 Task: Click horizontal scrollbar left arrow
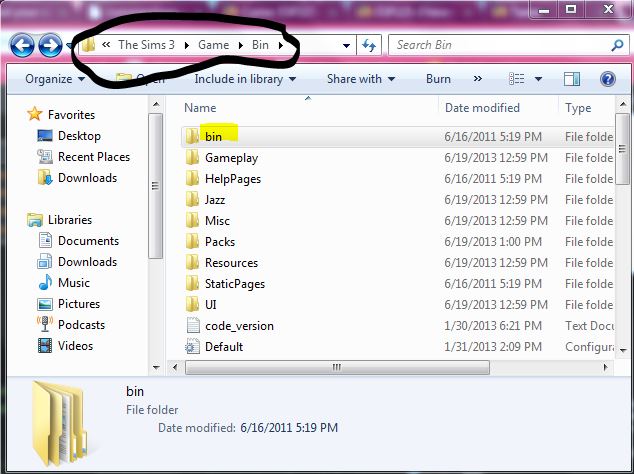point(175,368)
